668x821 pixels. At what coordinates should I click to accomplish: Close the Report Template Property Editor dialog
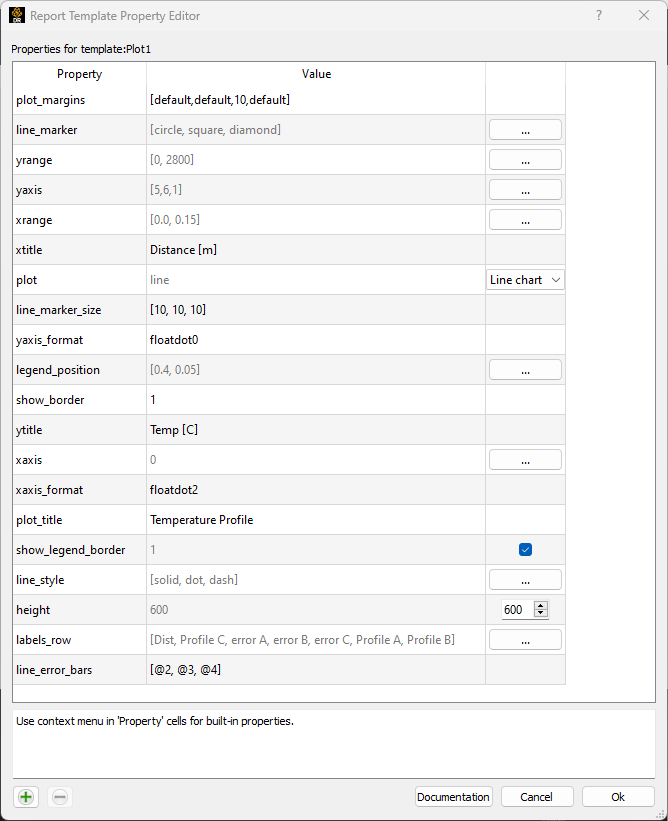(644, 15)
